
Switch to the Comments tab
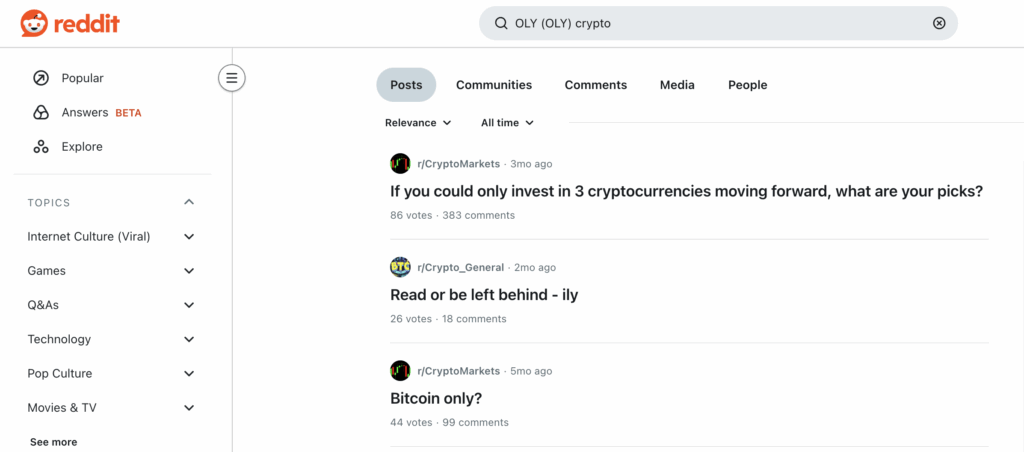(595, 85)
